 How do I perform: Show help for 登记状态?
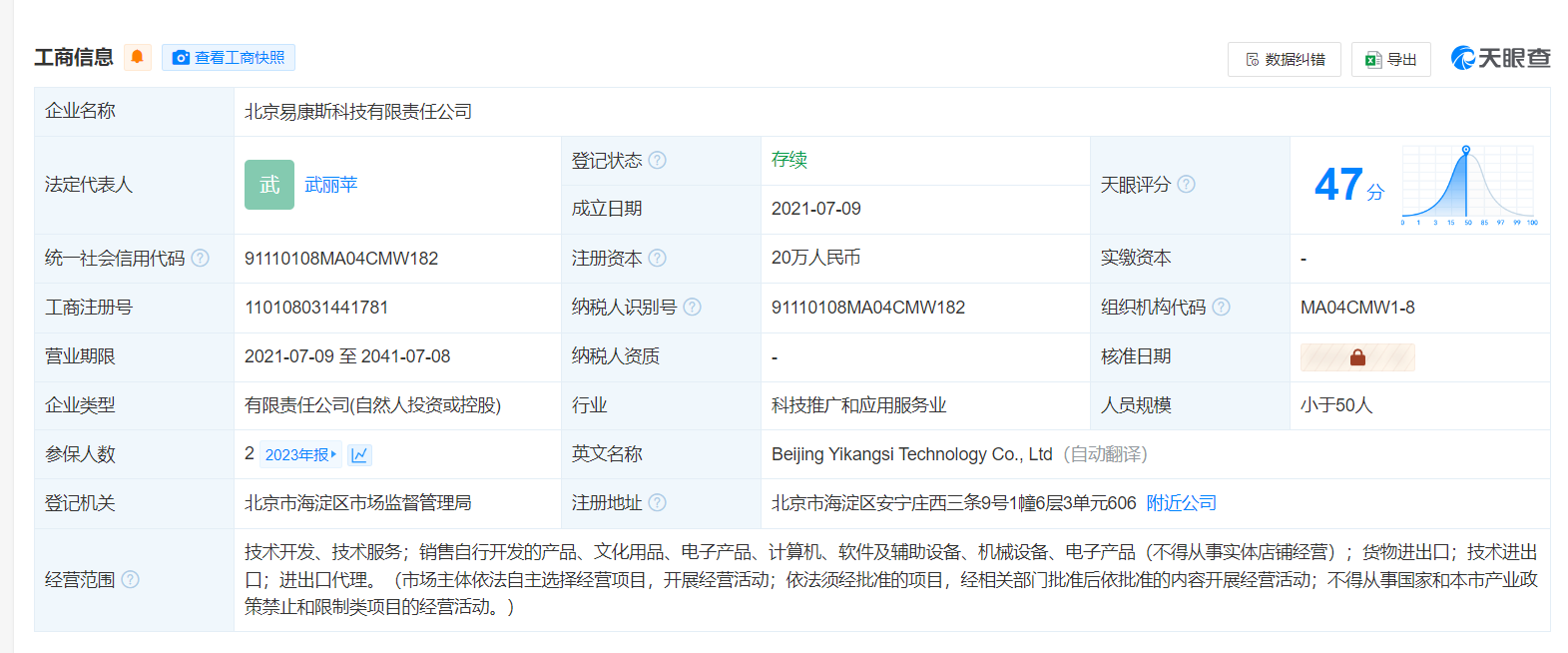[x=657, y=160]
